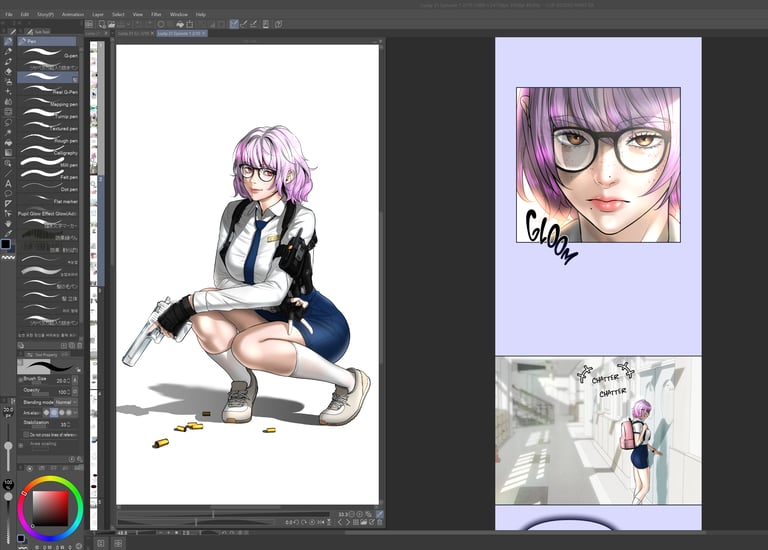Select the Eraser tool in the toolbox
This screenshot has width=768, height=550.
[8, 72]
